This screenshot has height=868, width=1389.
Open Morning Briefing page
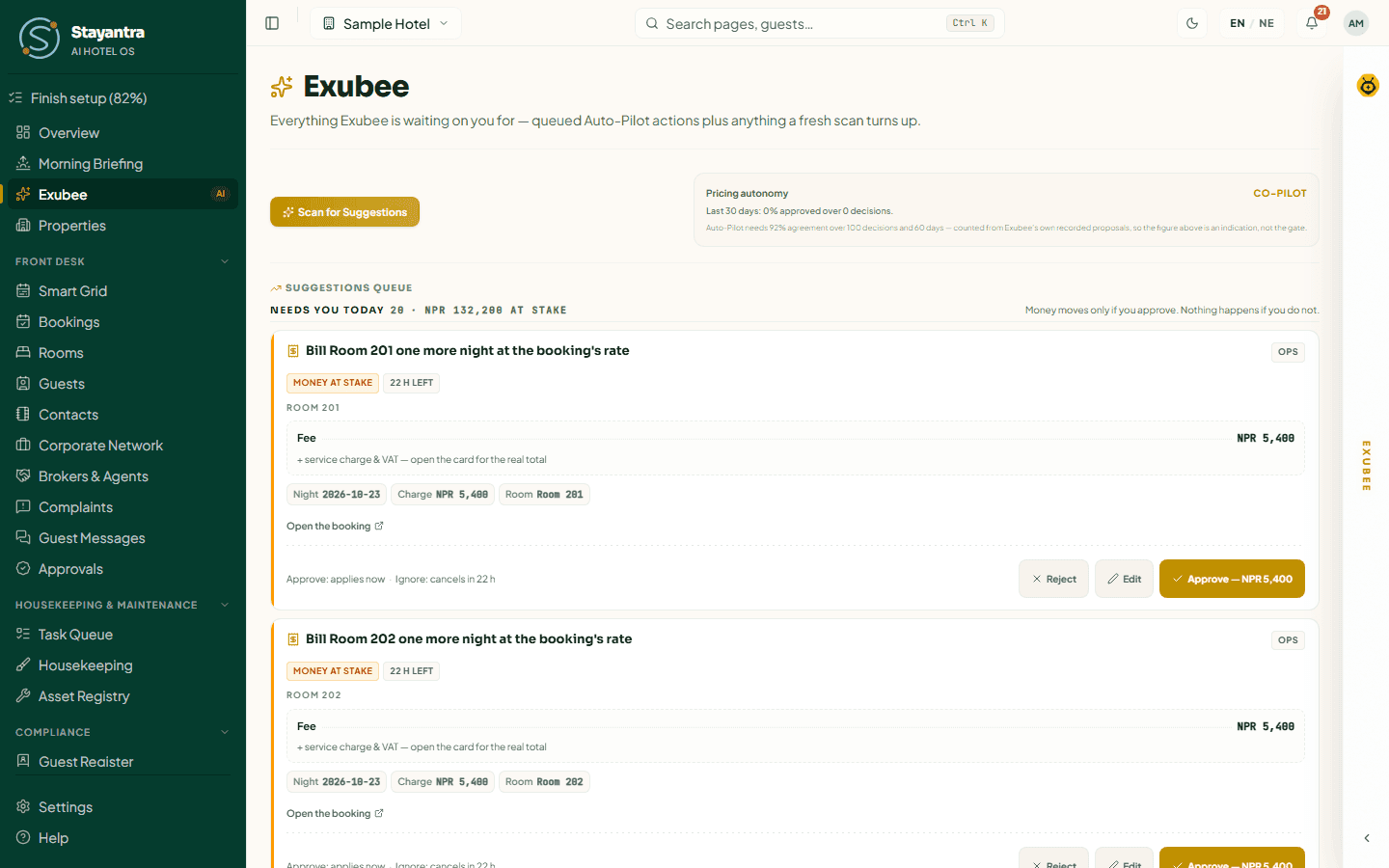(123, 164)
